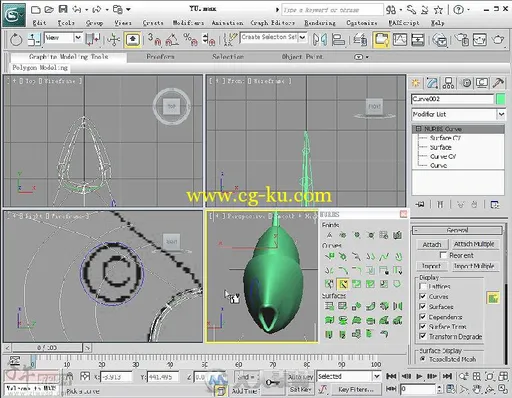This screenshot has width=512, height=398.
Task: Click the Attach Multiple button
Action: point(474,244)
